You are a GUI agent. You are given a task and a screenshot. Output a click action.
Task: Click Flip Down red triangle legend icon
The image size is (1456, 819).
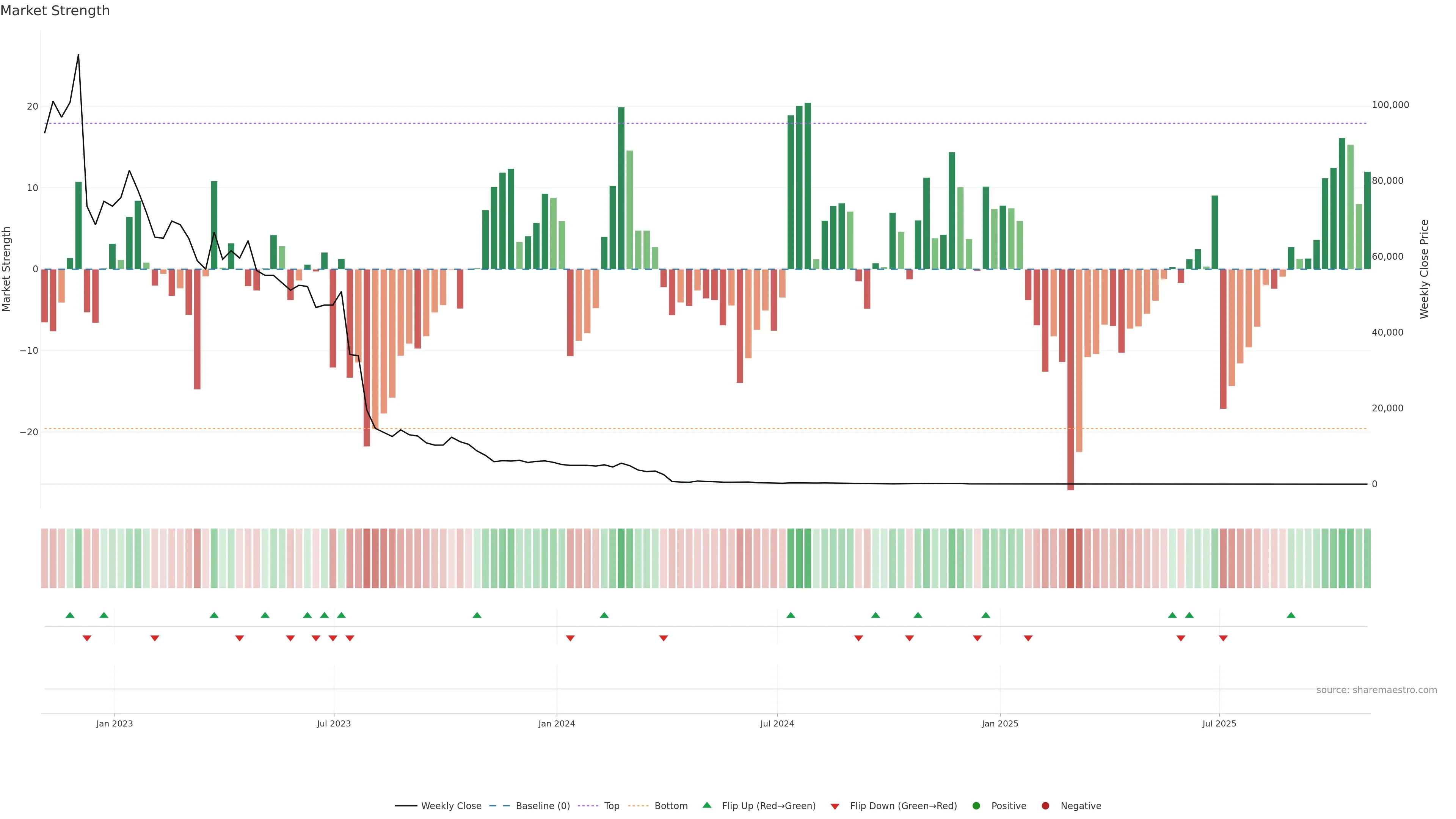pos(835,806)
